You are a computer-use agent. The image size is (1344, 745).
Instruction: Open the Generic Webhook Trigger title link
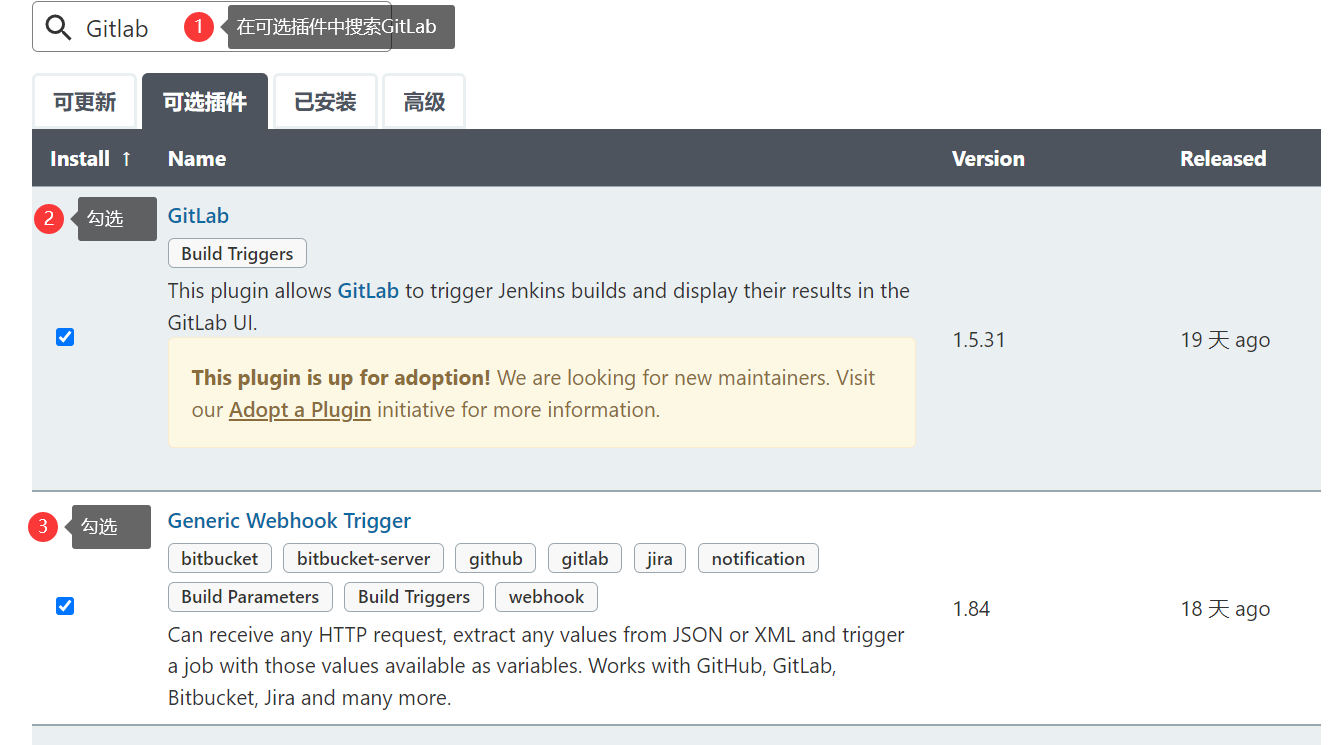[289, 521]
